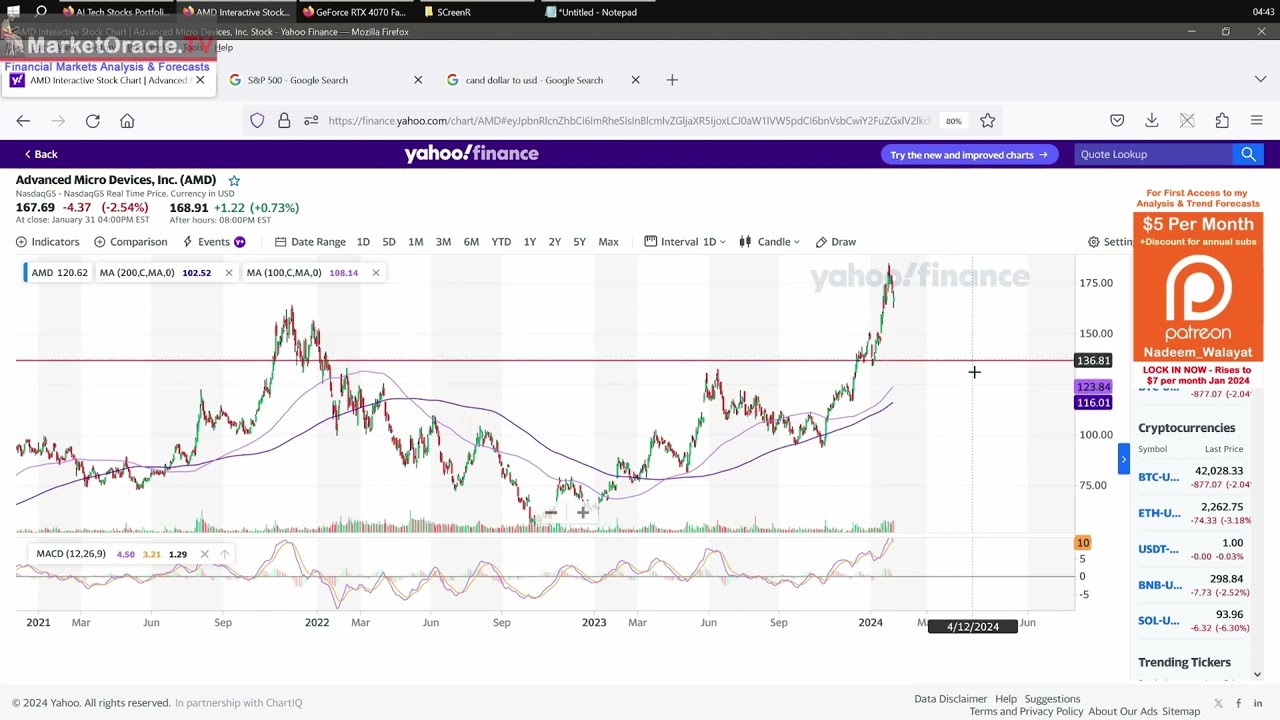The width and height of the screenshot is (1280, 720).
Task: Add AMD to watchlist with the star icon
Action: 234,181
